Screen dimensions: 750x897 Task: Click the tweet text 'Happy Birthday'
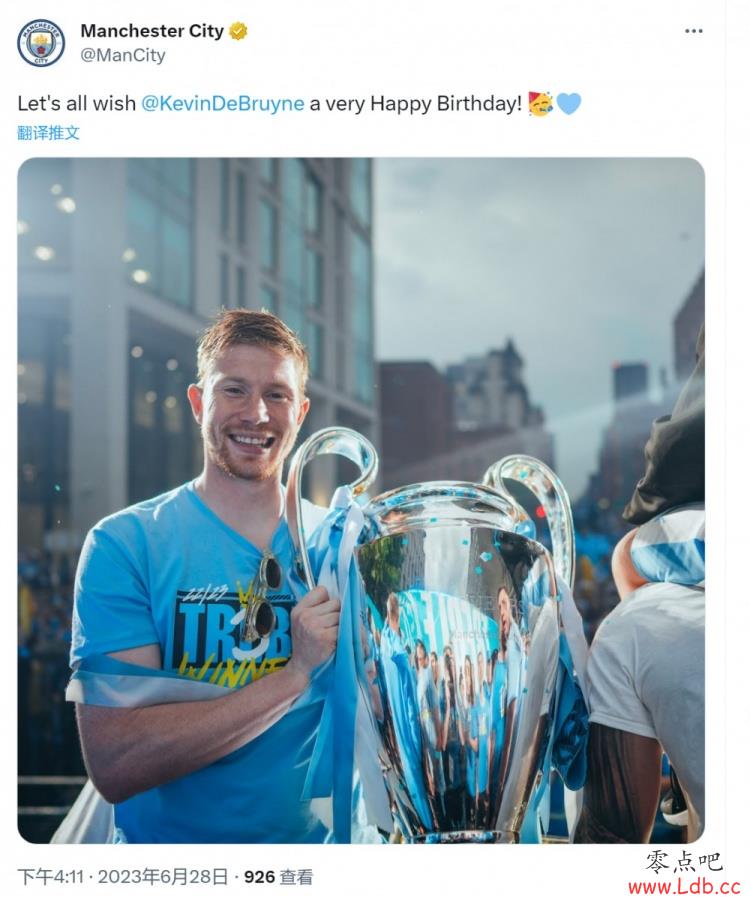point(446,104)
